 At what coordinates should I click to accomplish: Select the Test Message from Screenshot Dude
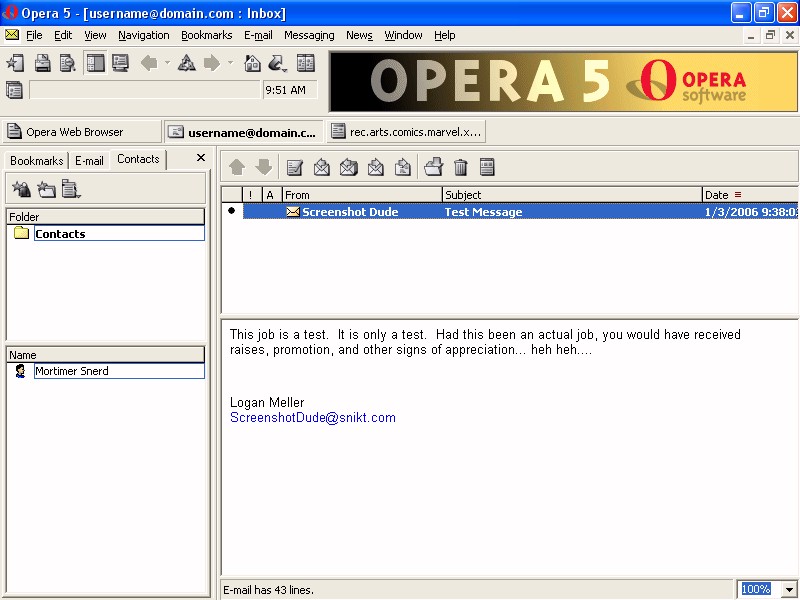pos(520,212)
